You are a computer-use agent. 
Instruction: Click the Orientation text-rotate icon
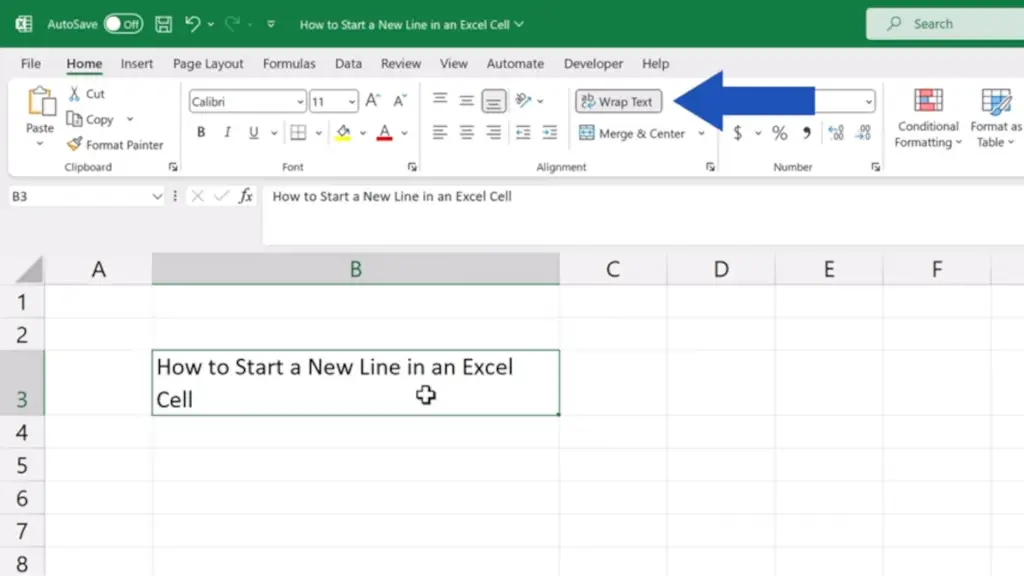click(523, 100)
